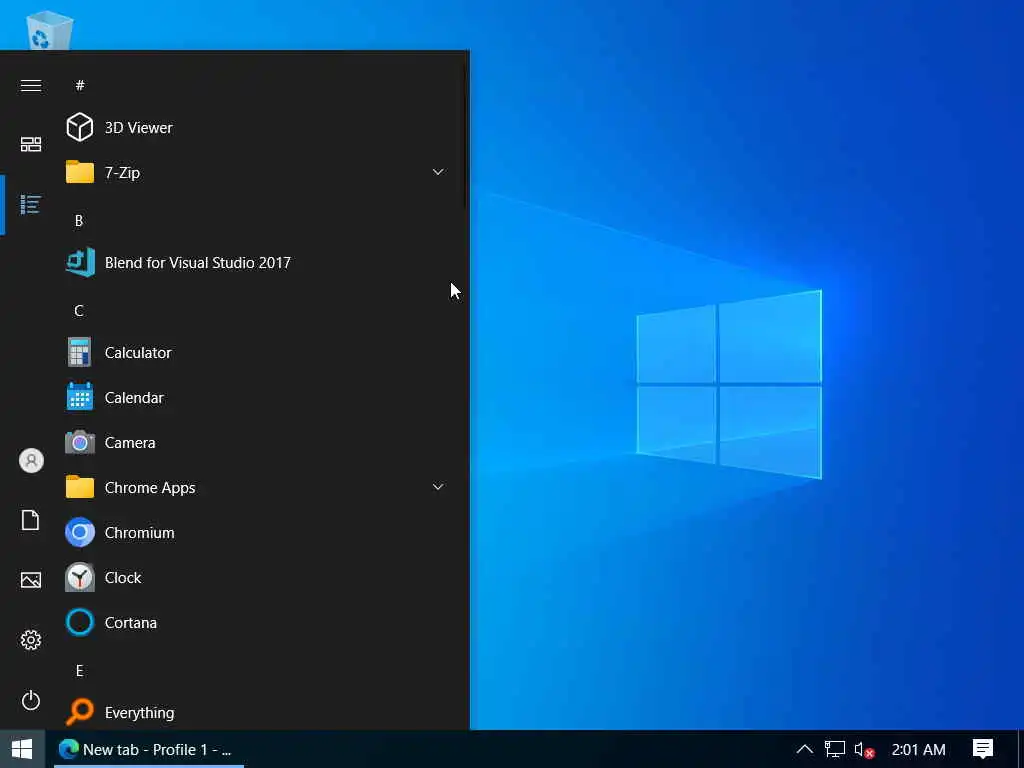Click 'Blend for Visual Studio 2017' text

point(197,263)
